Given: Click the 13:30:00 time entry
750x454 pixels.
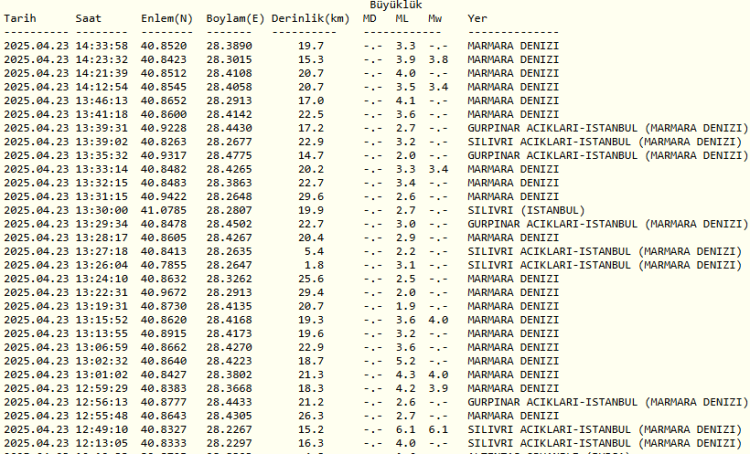Looking at the screenshot, I should click(101, 210).
